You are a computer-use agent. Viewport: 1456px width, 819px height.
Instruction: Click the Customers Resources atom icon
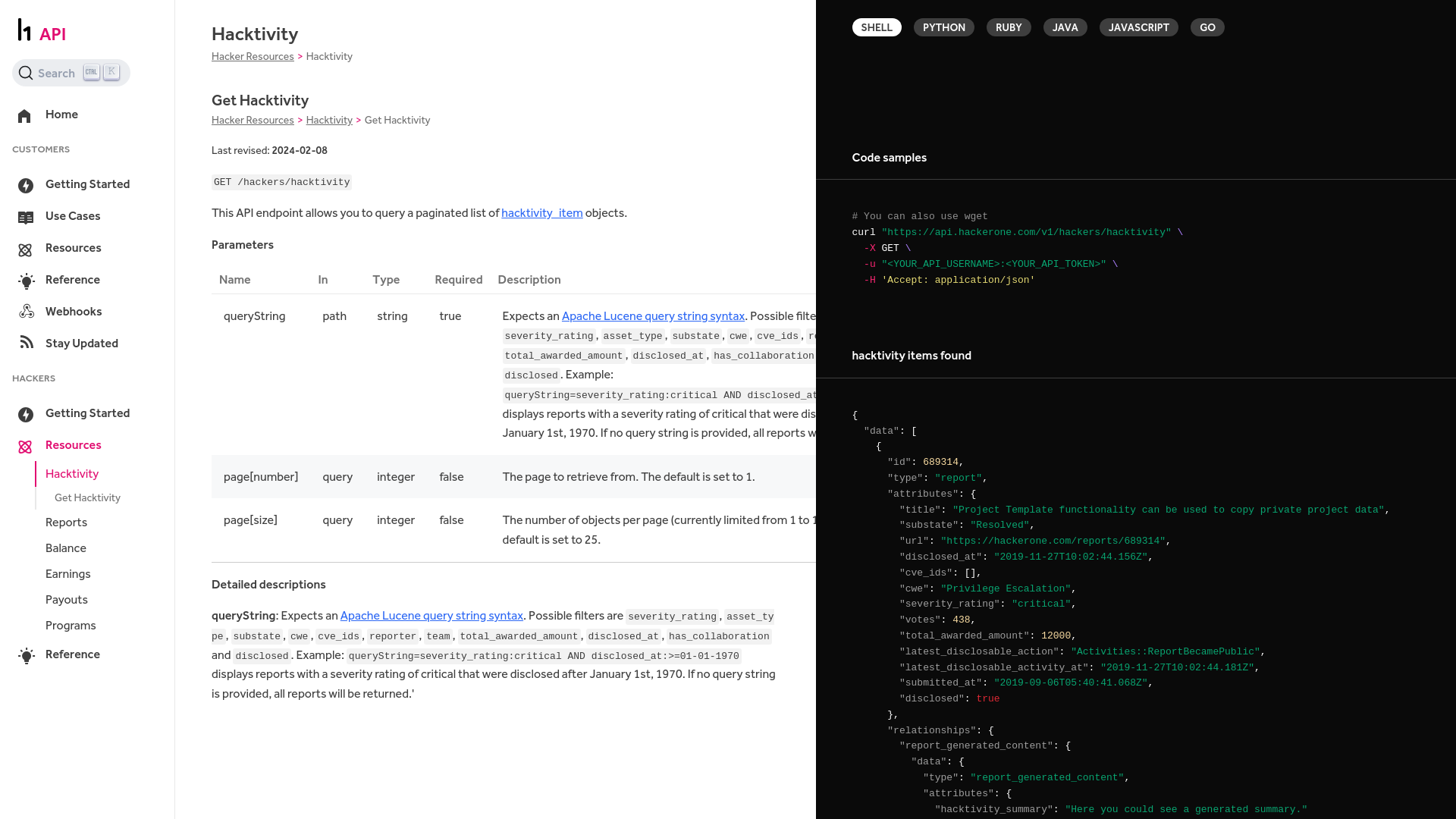click(25, 249)
